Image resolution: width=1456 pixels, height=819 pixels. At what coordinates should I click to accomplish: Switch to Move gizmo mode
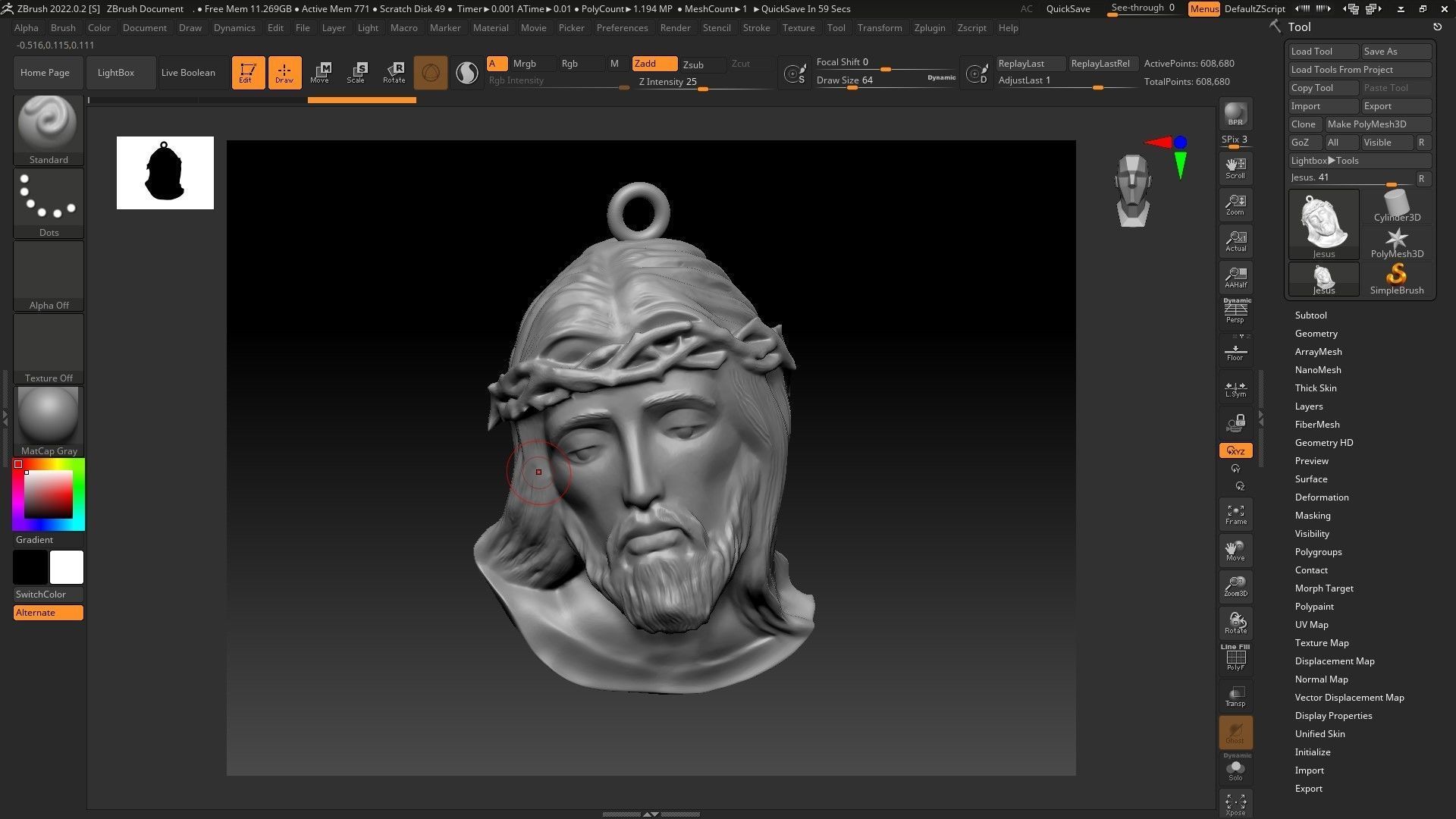point(320,72)
